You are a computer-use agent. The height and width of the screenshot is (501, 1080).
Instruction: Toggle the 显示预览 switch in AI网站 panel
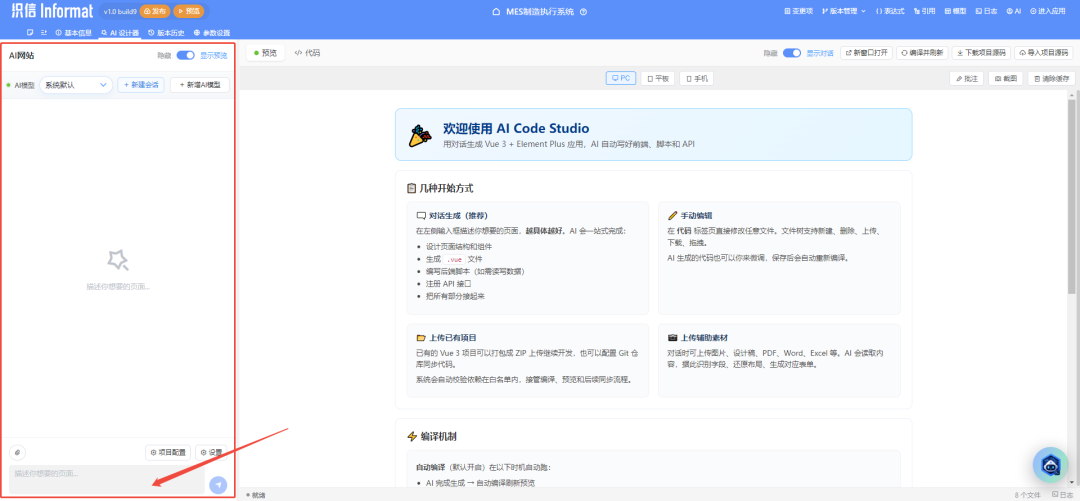pyautogui.click(x=185, y=56)
